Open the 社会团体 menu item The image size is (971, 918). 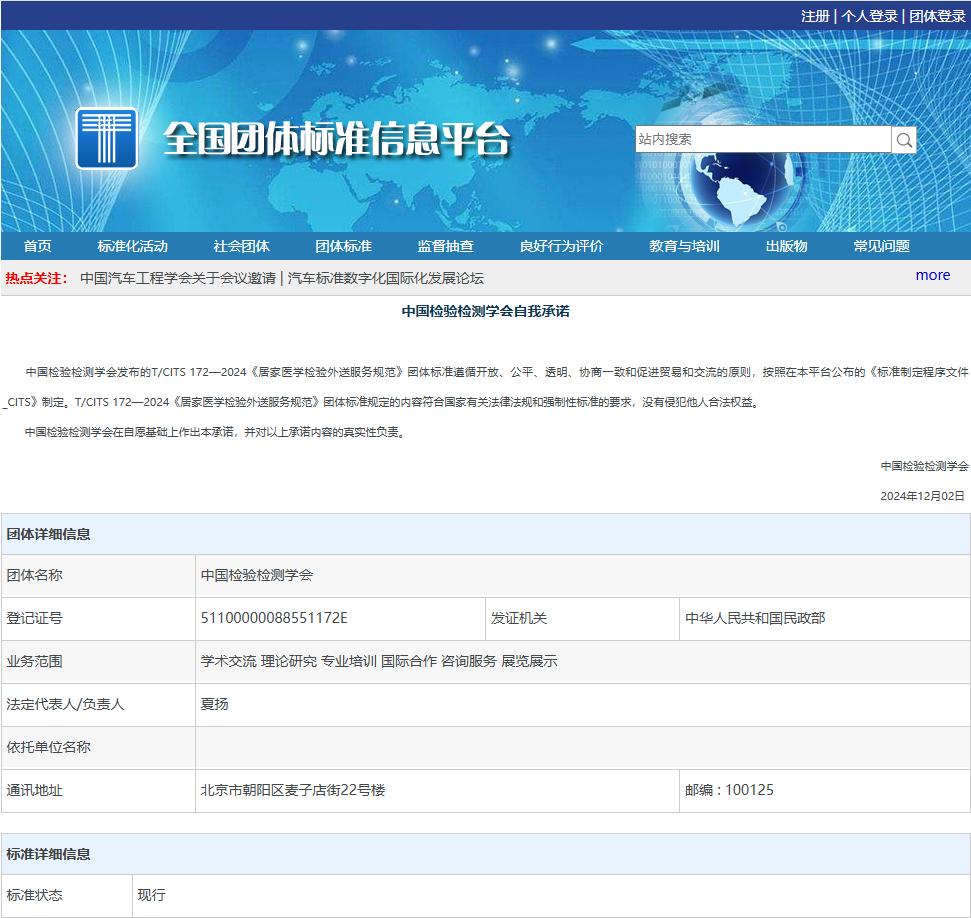click(x=242, y=246)
